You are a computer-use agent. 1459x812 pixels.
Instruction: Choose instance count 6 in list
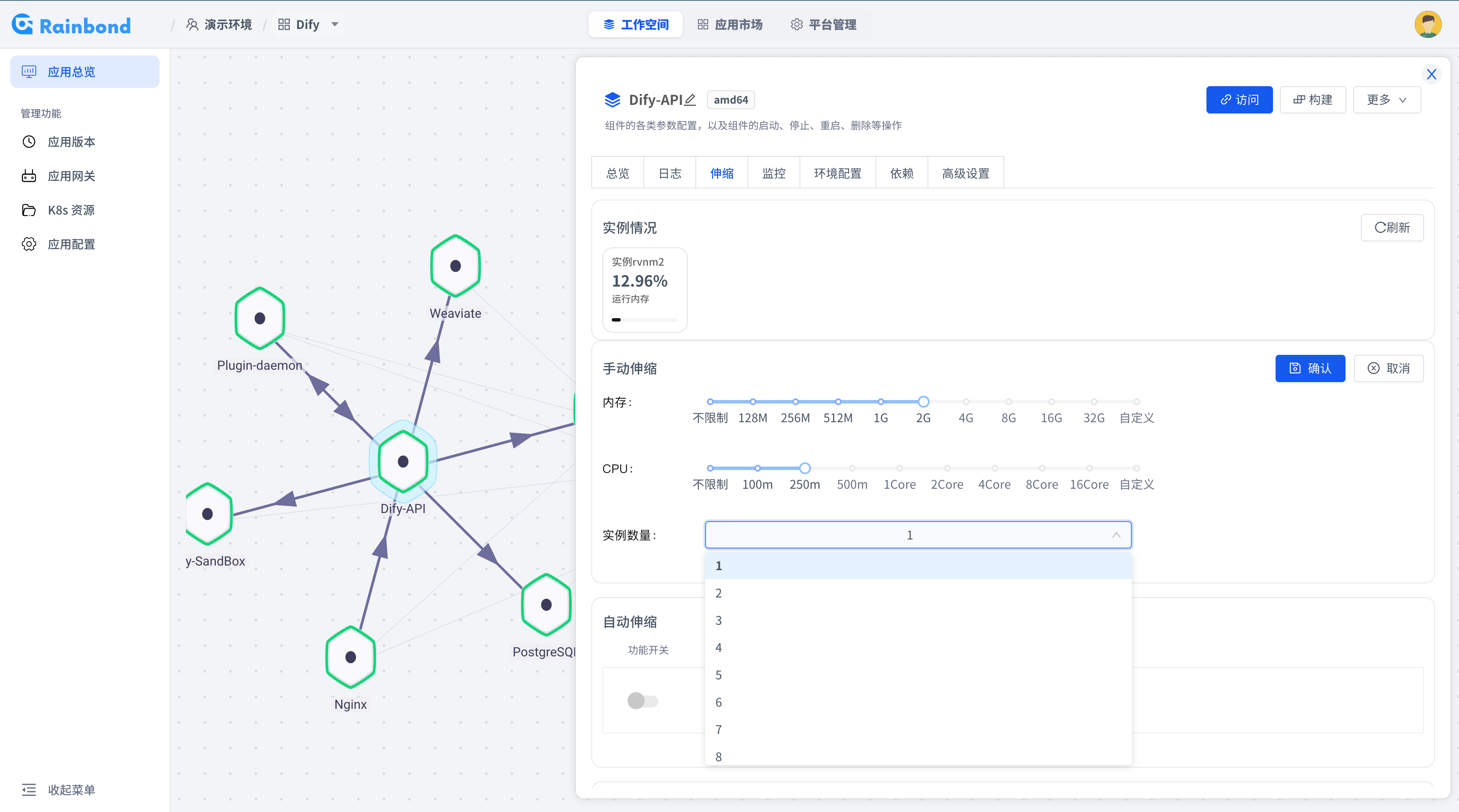click(x=918, y=702)
